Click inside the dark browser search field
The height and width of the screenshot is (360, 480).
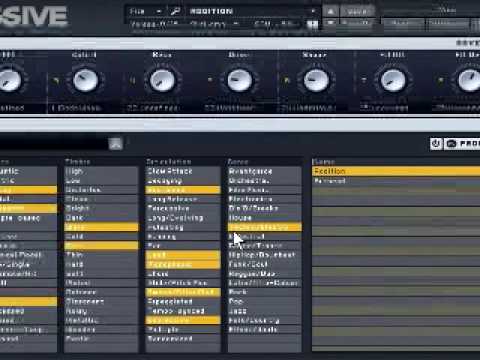[x=53, y=144]
